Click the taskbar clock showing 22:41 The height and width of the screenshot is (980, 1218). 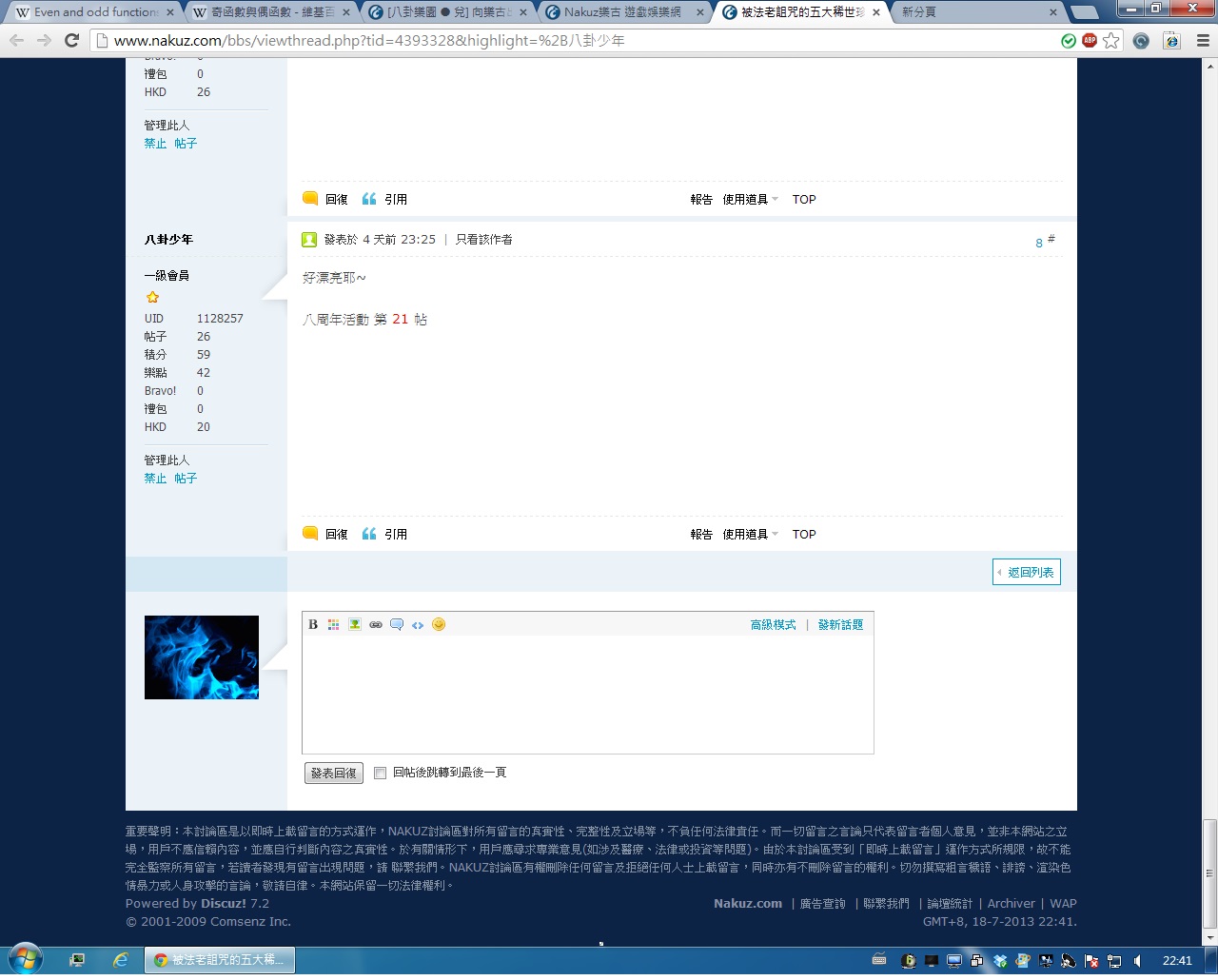[x=1177, y=961]
